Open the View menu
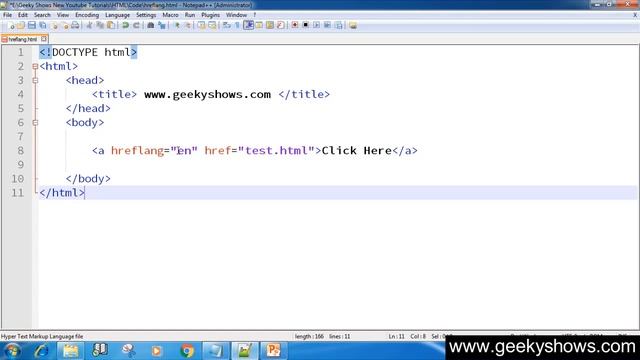This screenshot has height=360, width=640. pos(63,15)
